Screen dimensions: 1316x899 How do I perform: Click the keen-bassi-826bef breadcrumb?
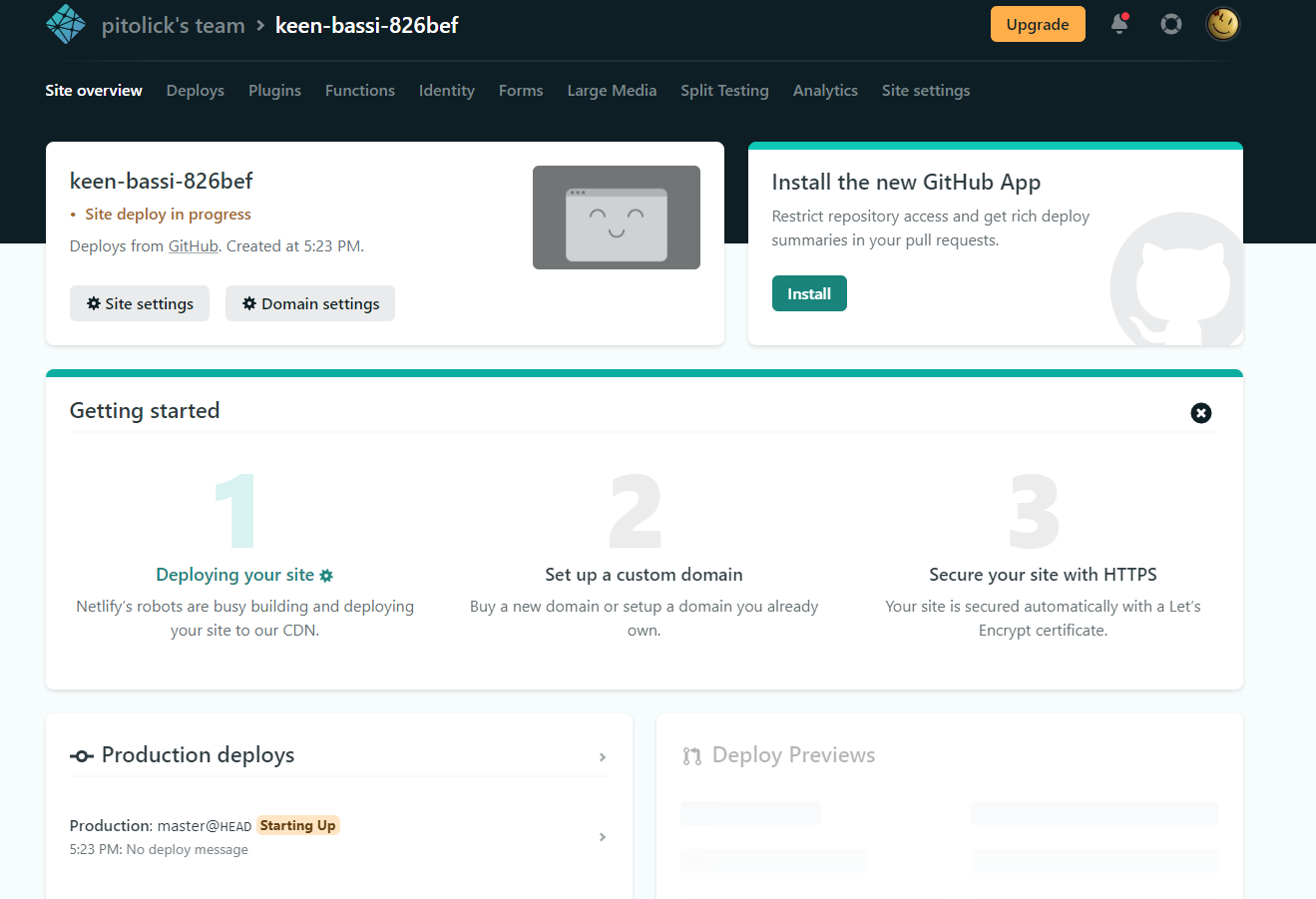click(x=366, y=25)
